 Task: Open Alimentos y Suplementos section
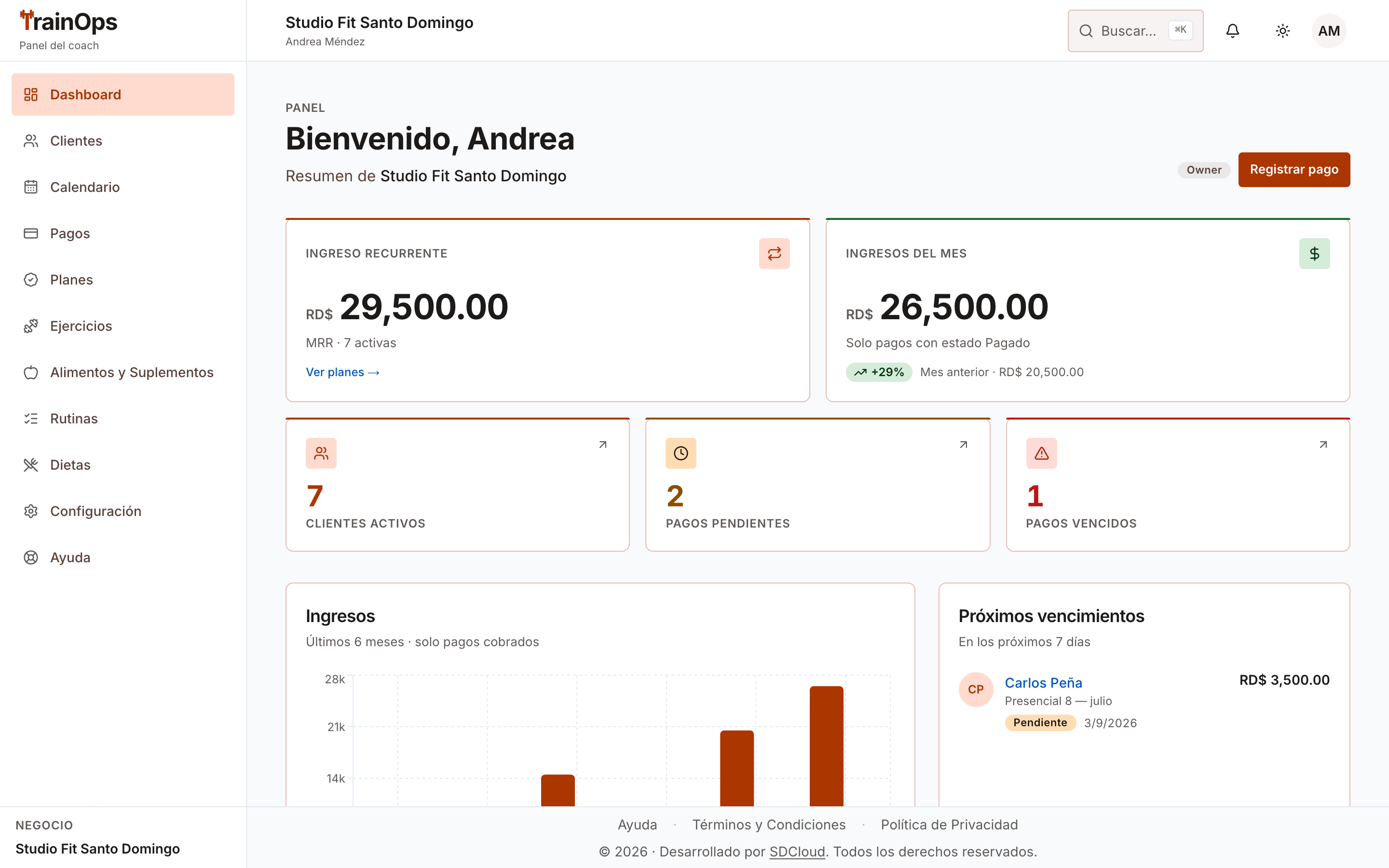123,373
